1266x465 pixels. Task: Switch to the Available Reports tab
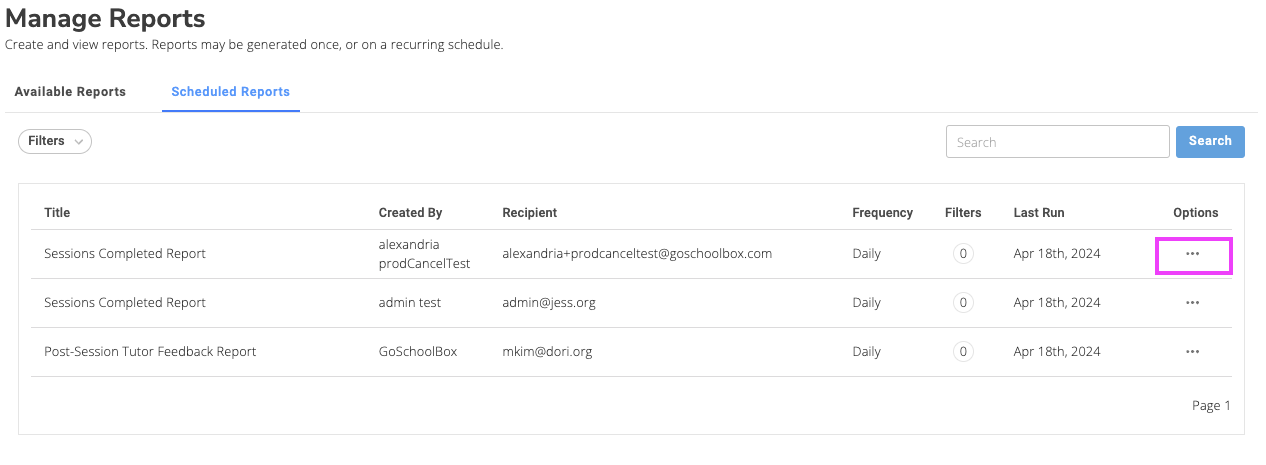click(x=70, y=92)
